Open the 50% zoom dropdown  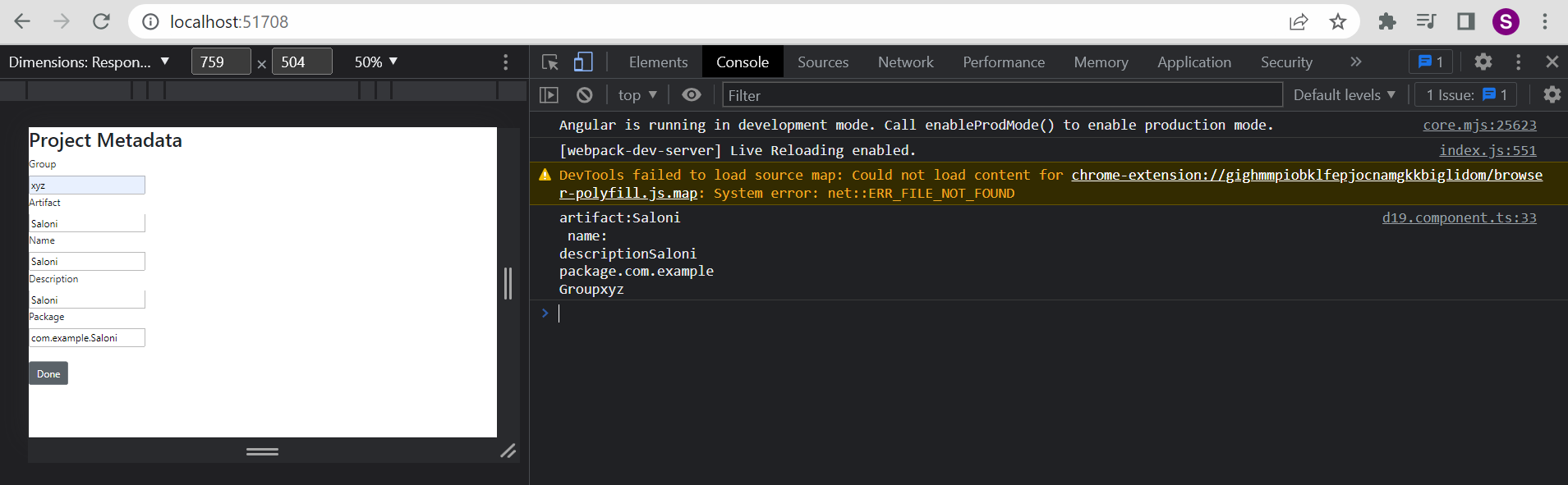click(x=376, y=62)
